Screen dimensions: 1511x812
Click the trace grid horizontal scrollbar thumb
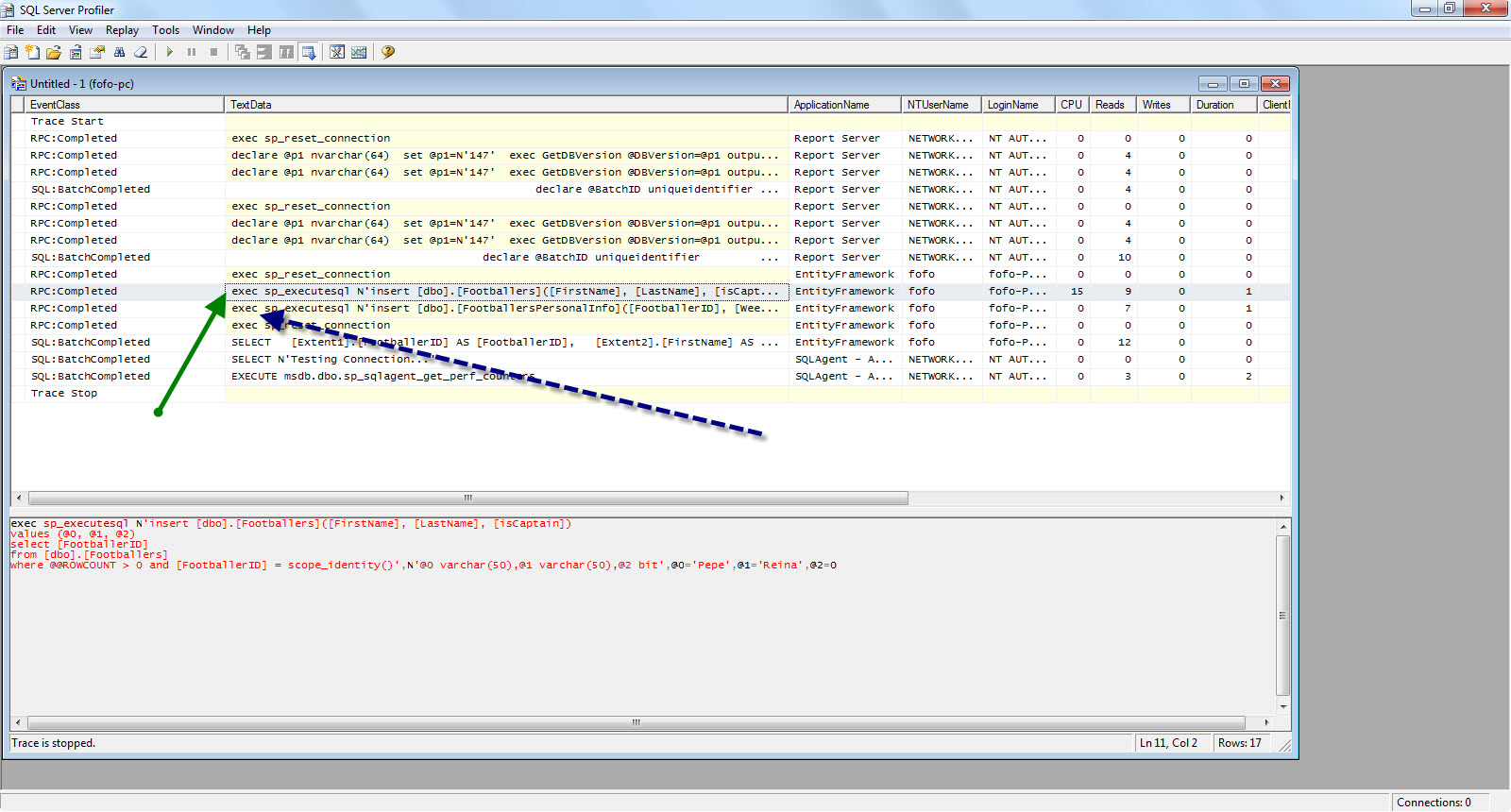tap(467, 498)
